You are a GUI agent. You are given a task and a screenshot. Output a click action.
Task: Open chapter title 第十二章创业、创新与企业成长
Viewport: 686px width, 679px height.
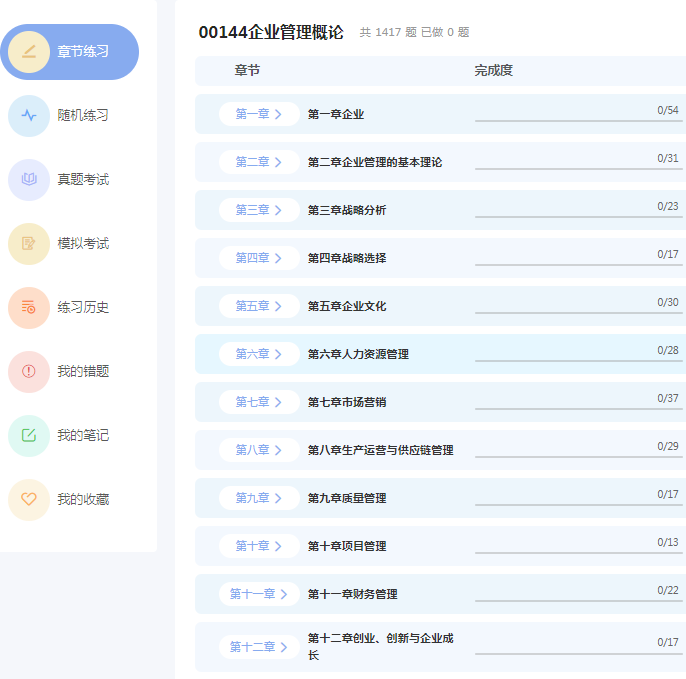[x=381, y=647]
